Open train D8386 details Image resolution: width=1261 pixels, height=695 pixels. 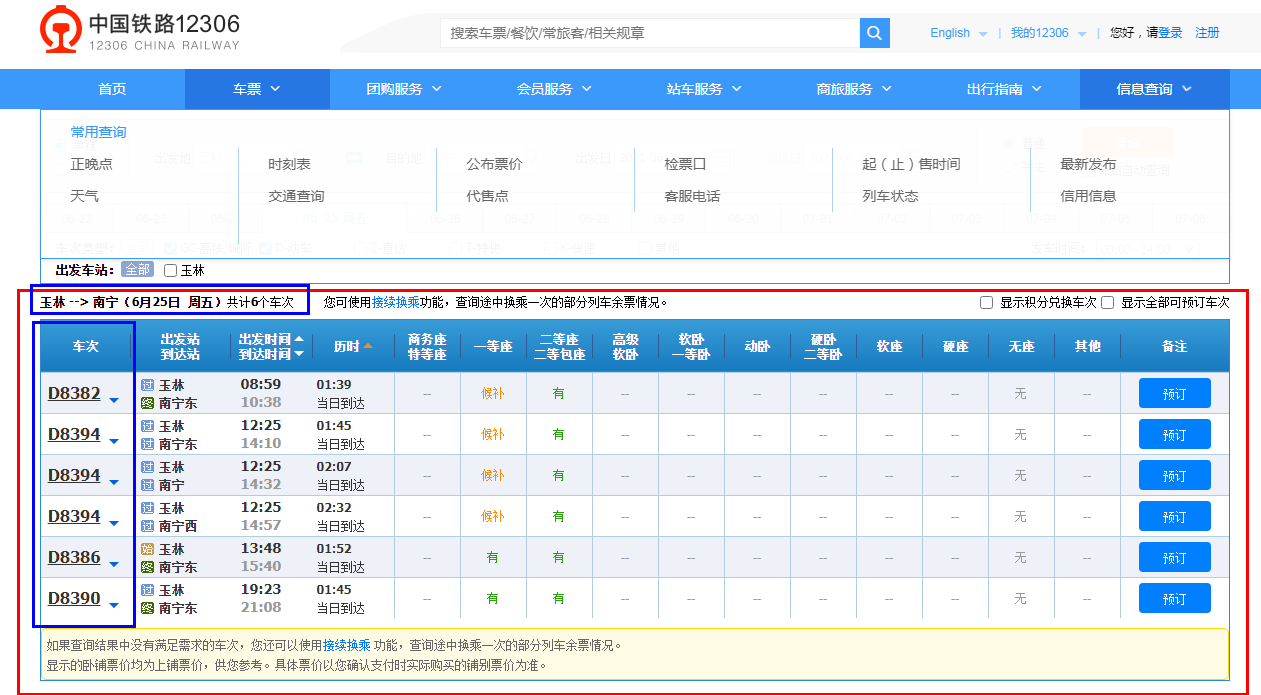point(74,557)
